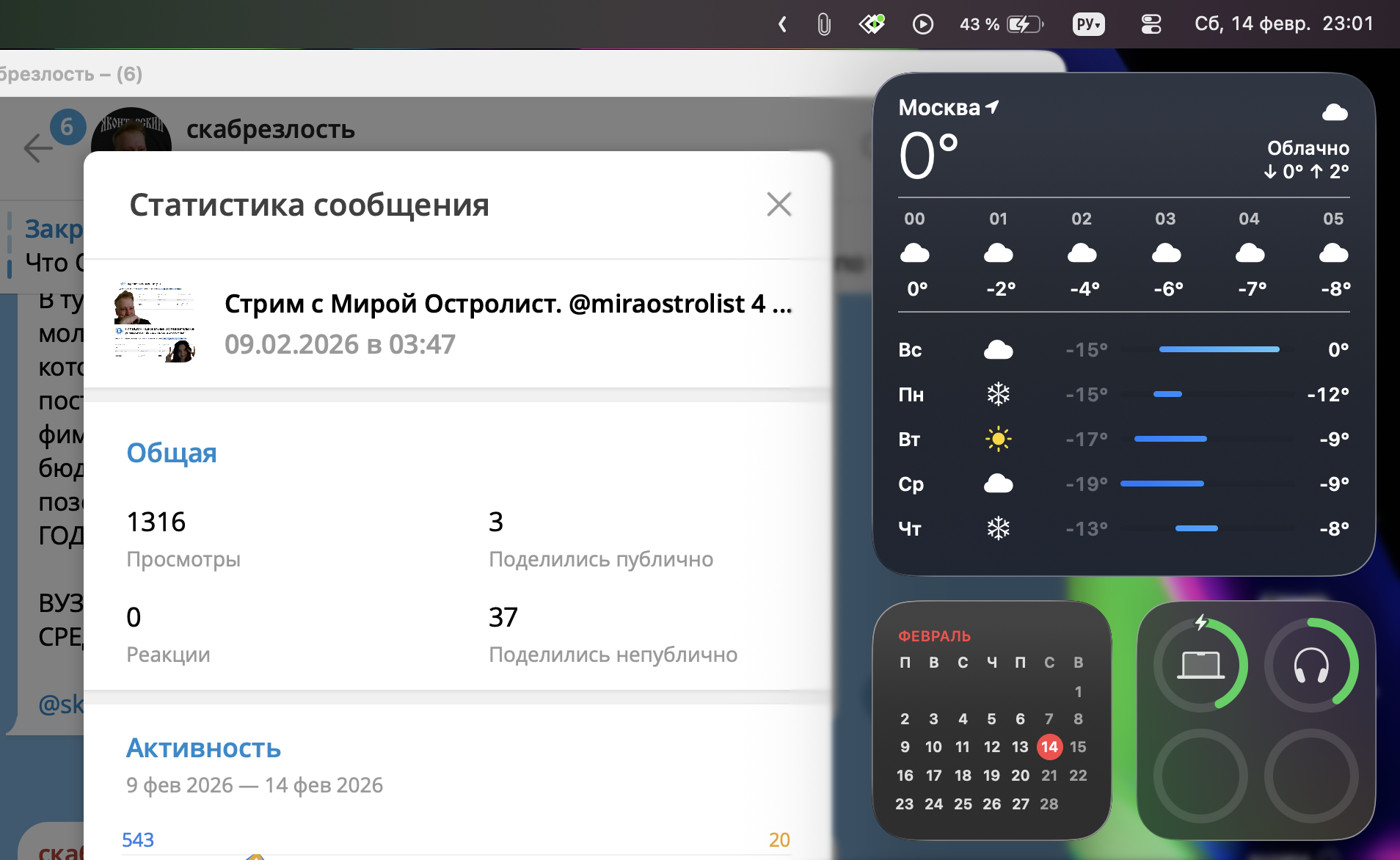Click the Чт snowflake icon in the daily forecast
Screen dimensions: 1400x860
998,528
